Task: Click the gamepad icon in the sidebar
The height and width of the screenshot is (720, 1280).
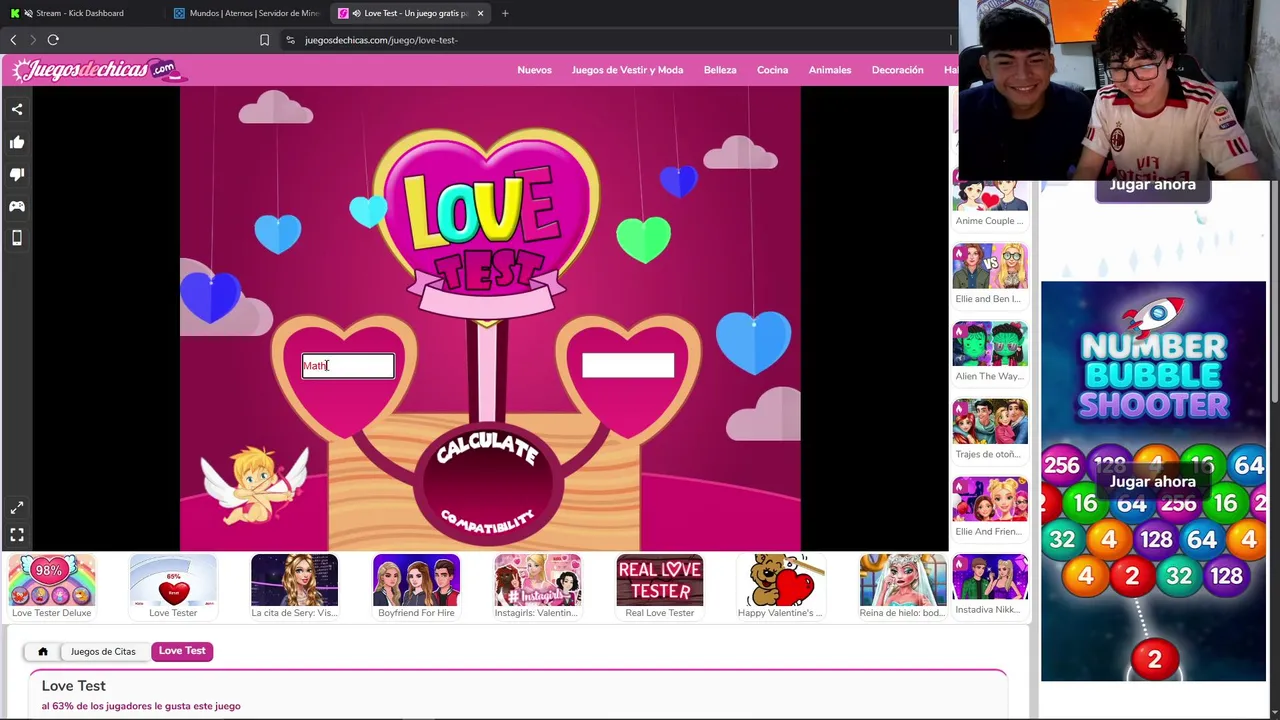Action: (17, 206)
